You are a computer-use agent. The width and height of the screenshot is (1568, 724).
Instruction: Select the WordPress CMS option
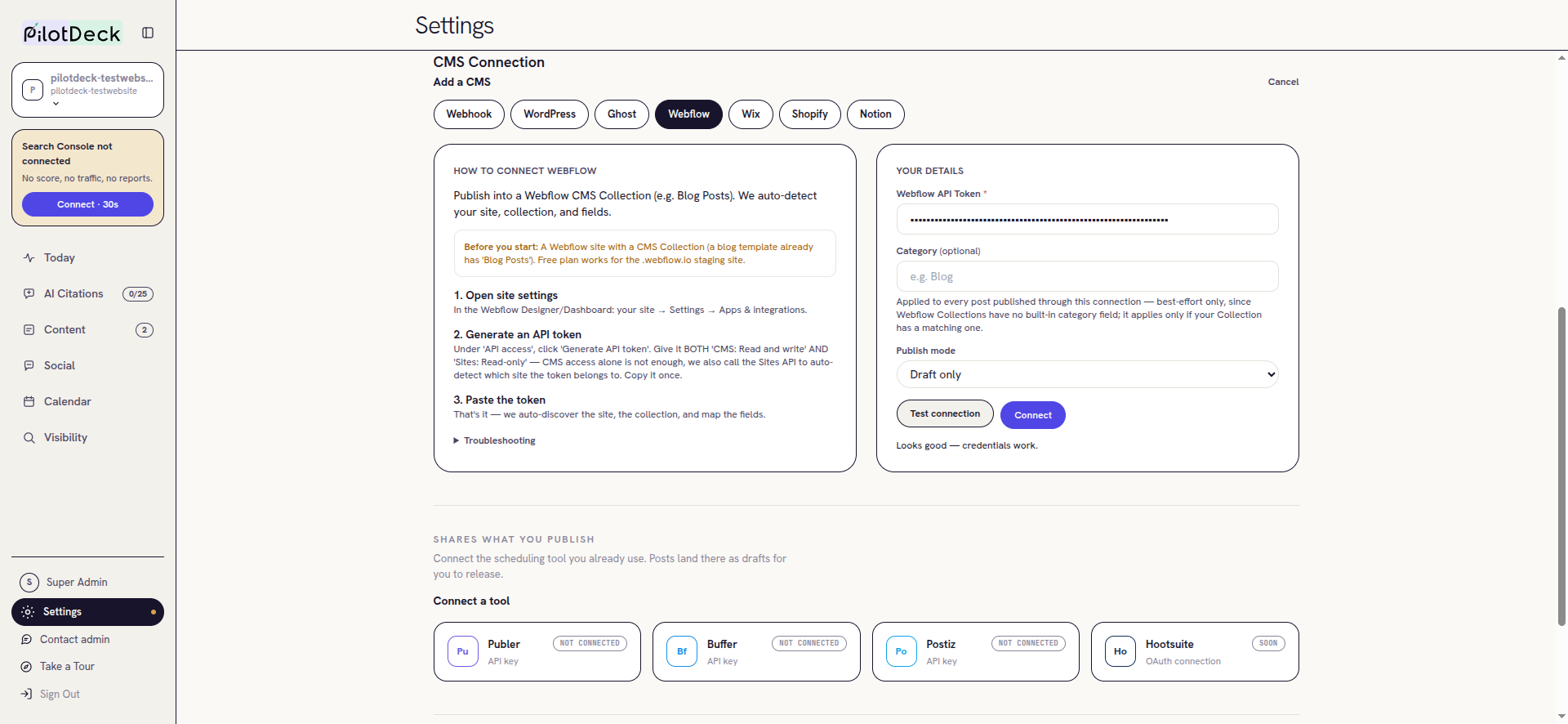tap(550, 114)
